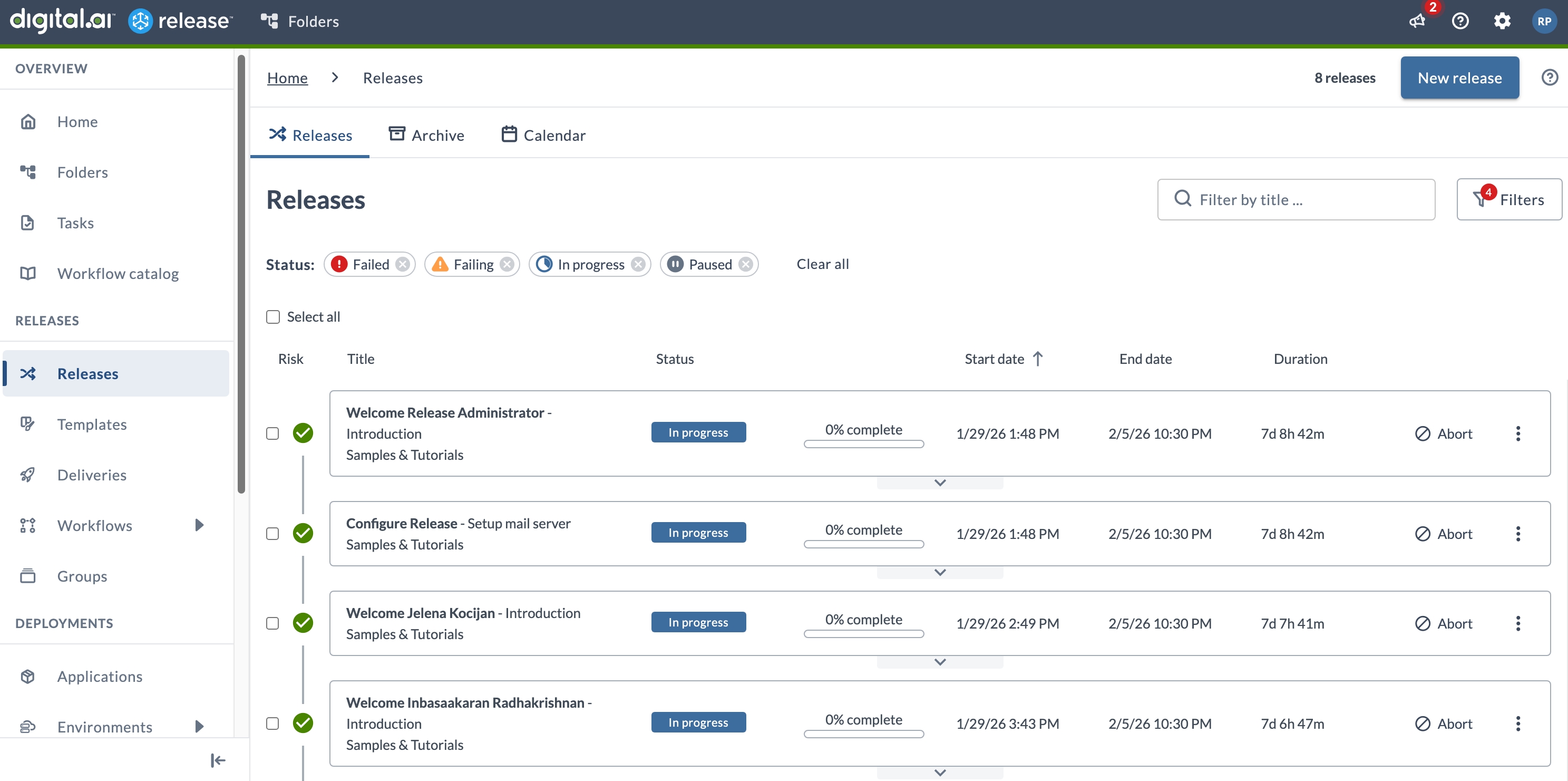Collapse the left sidebar
This screenshot has width=1568, height=781.
click(x=217, y=760)
